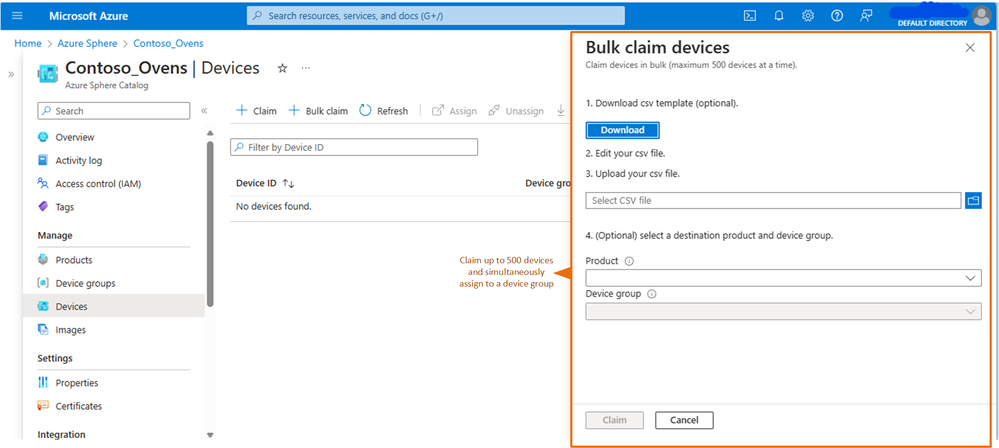This screenshot has height=448, width=999.
Task: Click the Tags icon
Action: (43, 207)
